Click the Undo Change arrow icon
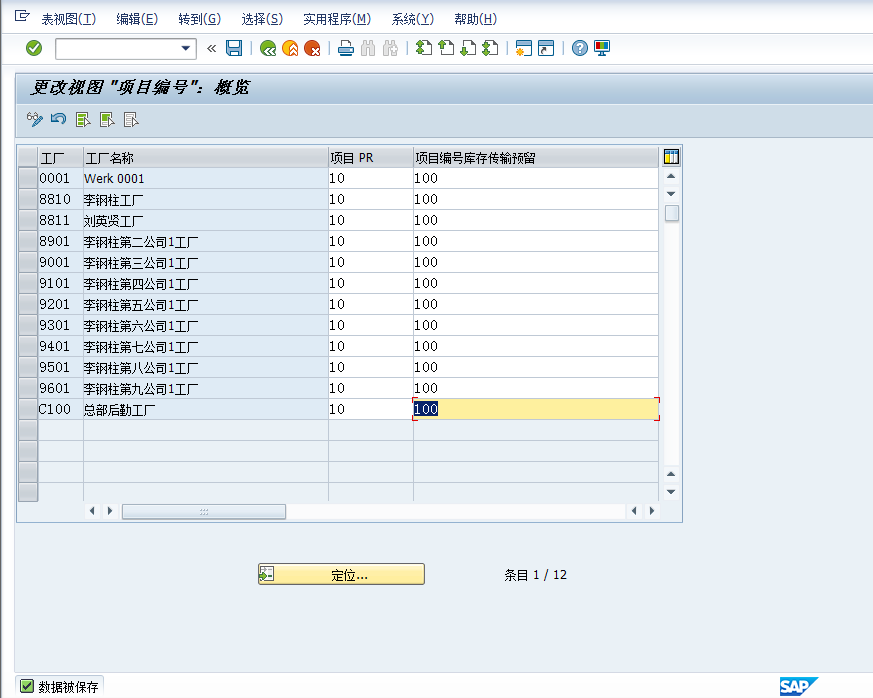 tap(58, 119)
